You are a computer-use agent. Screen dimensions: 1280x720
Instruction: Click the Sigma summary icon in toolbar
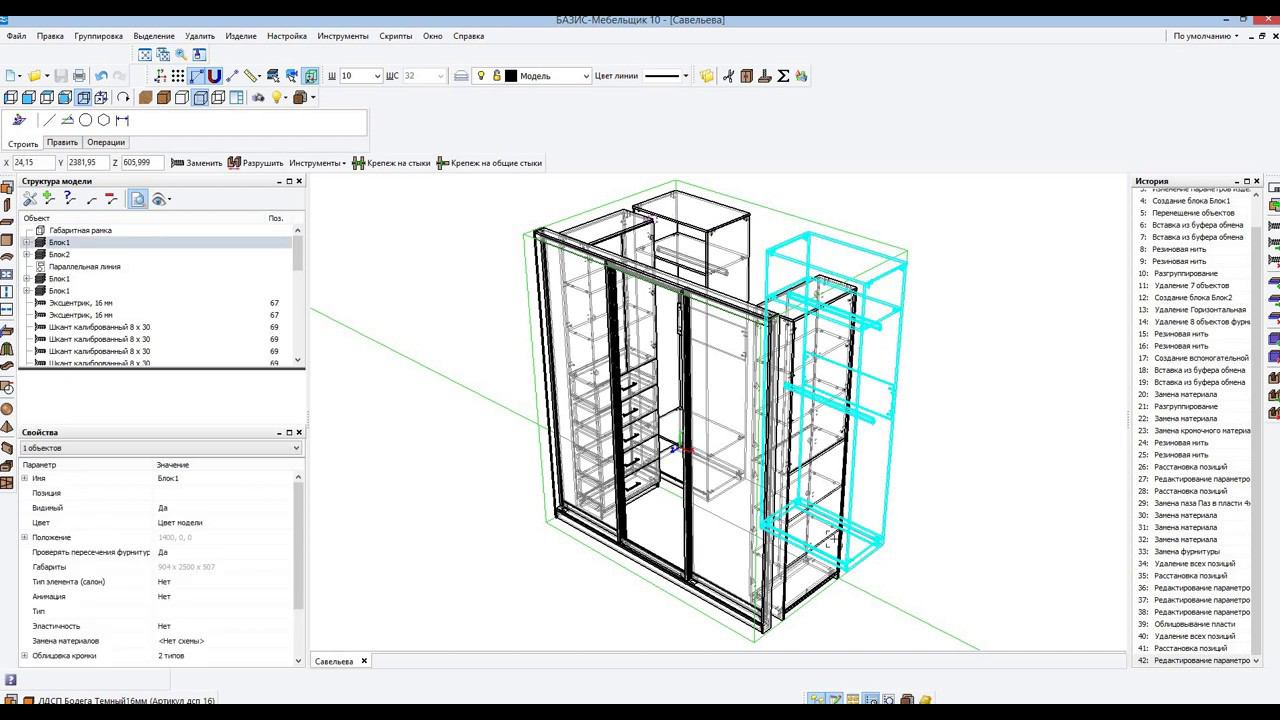click(783, 76)
